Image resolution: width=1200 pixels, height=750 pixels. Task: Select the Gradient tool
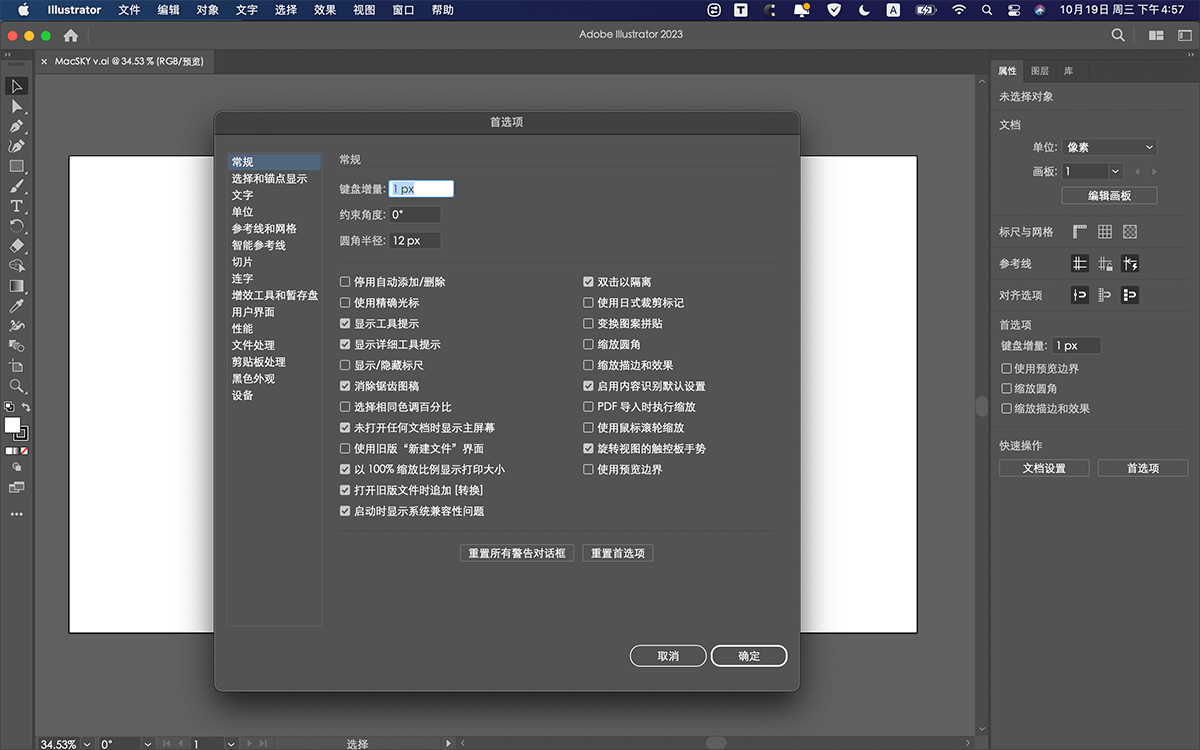[17, 286]
